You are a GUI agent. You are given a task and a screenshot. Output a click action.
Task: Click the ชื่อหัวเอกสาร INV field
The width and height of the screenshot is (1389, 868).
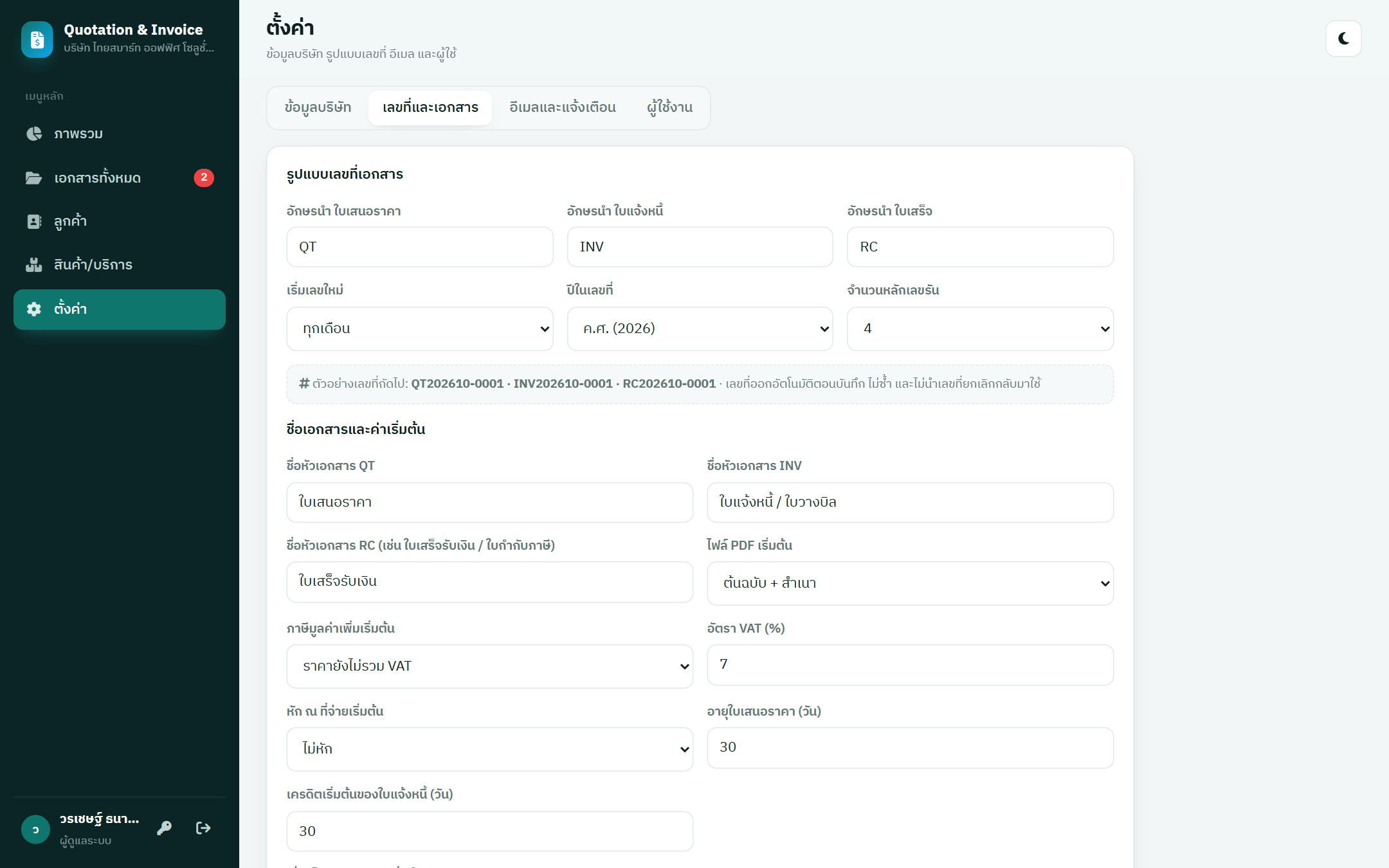tap(910, 502)
